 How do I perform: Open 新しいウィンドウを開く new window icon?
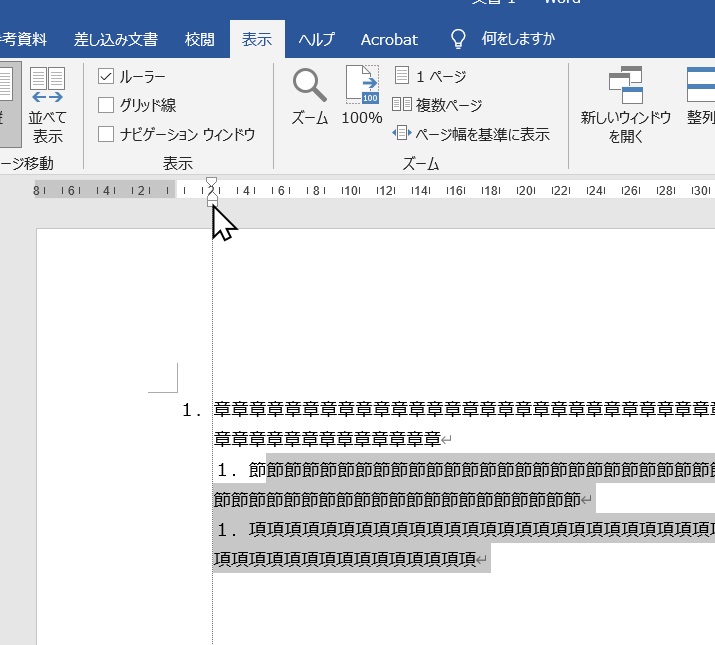click(x=626, y=85)
